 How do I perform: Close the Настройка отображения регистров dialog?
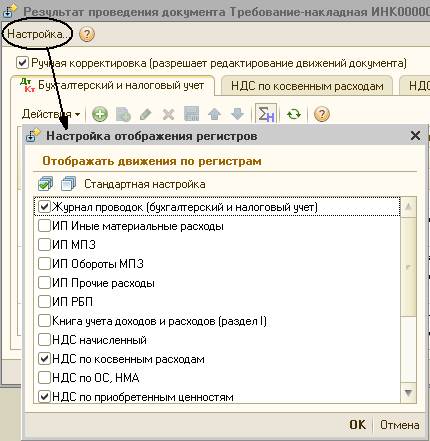pyautogui.click(x=415, y=136)
